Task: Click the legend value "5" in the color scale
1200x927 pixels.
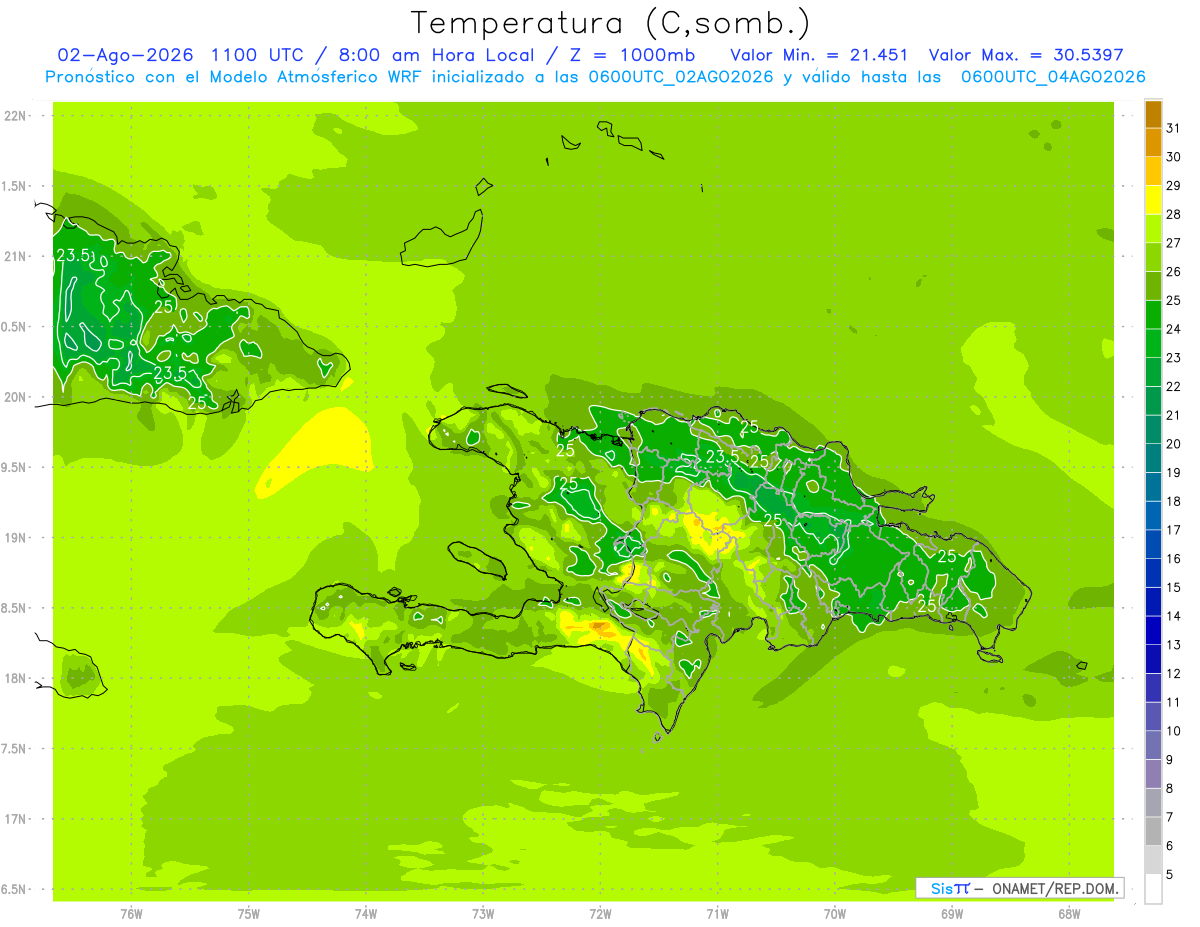Action: click(x=1170, y=875)
